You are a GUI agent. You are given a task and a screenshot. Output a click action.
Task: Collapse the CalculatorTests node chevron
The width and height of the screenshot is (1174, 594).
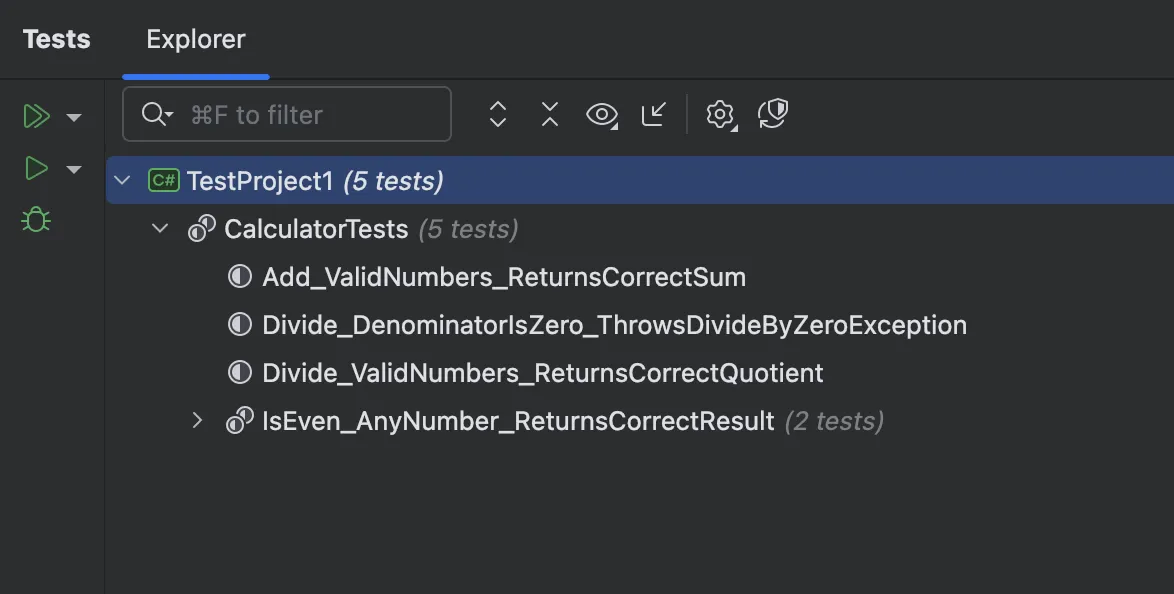coord(160,229)
